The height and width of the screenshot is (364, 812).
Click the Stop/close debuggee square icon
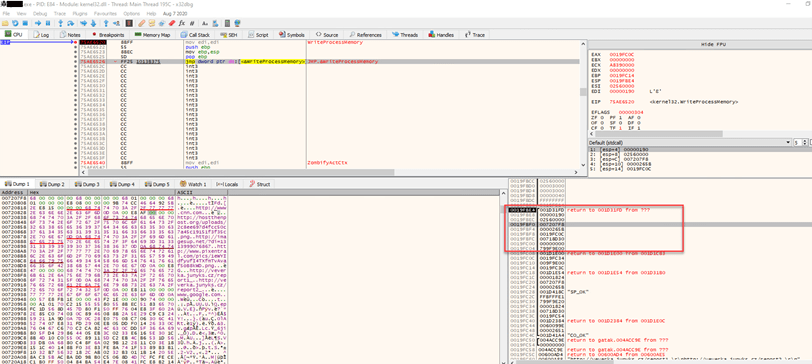(x=25, y=23)
